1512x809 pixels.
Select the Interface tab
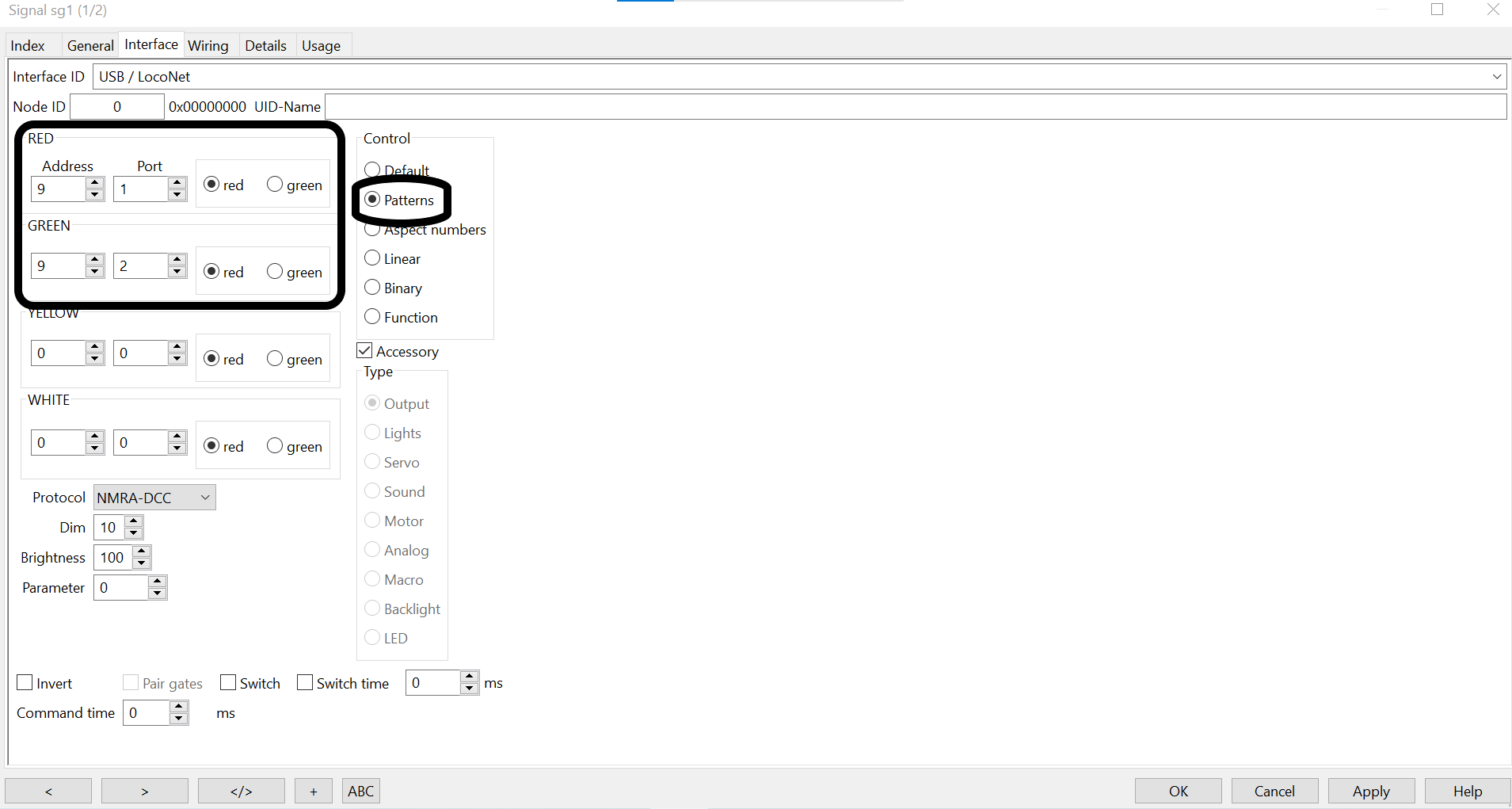point(151,44)
